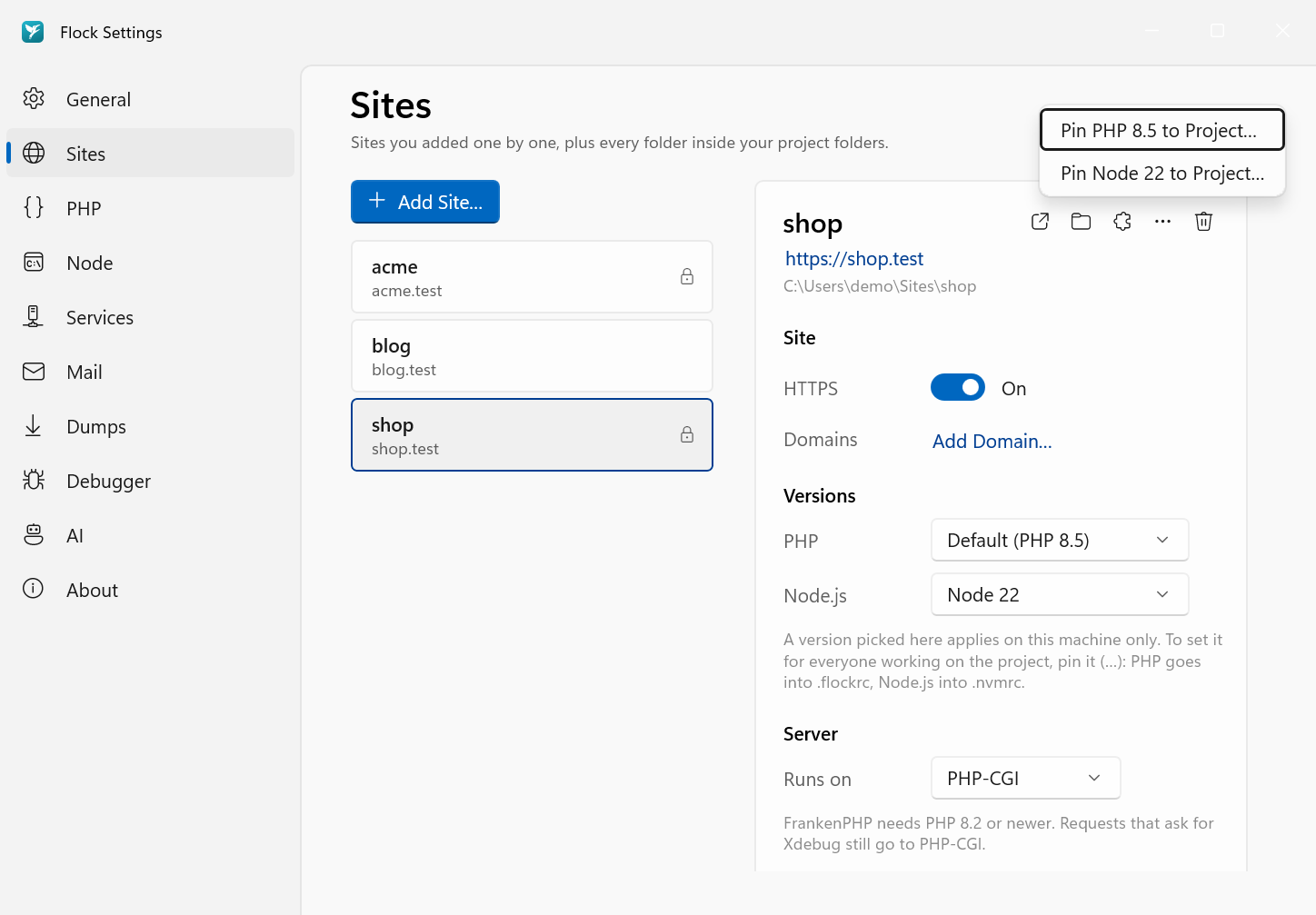Select the Sites globe icon in sidebar
The height and width of the screenshot is (915, 1316).
tap(34, 154)
